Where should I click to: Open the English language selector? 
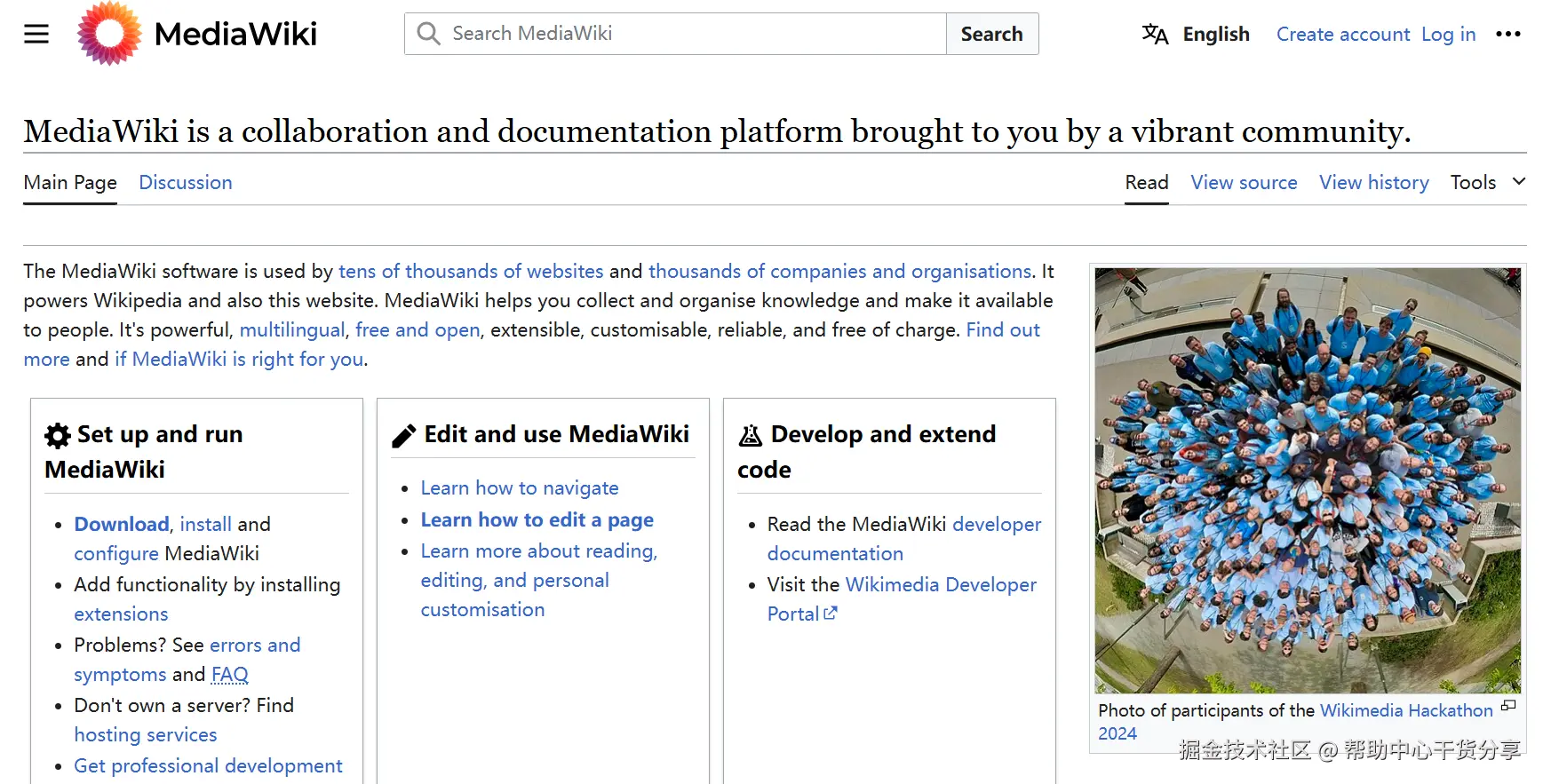point(1215,35)
